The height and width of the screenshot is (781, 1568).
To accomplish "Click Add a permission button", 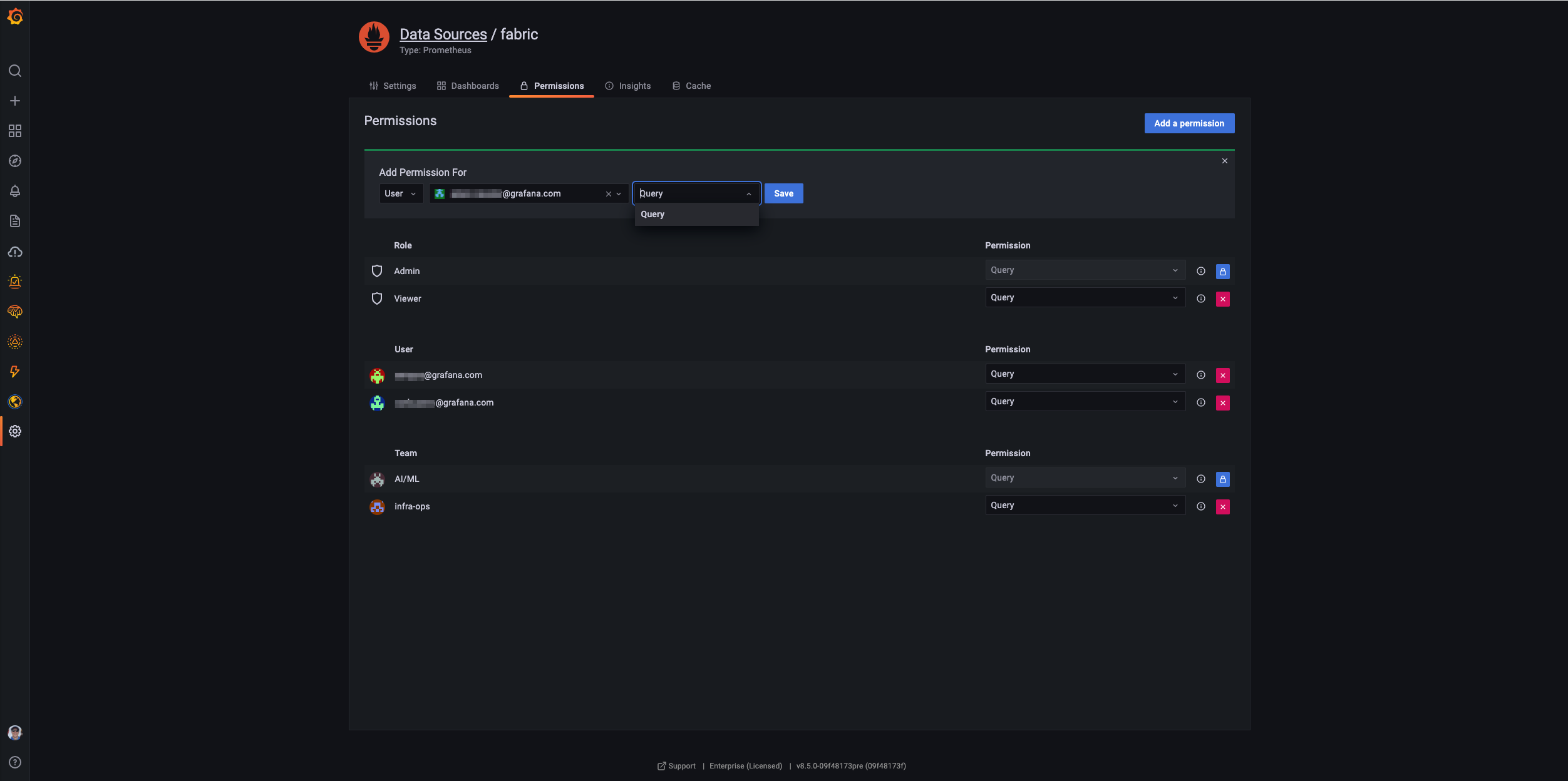I will tap(1189, 123).
